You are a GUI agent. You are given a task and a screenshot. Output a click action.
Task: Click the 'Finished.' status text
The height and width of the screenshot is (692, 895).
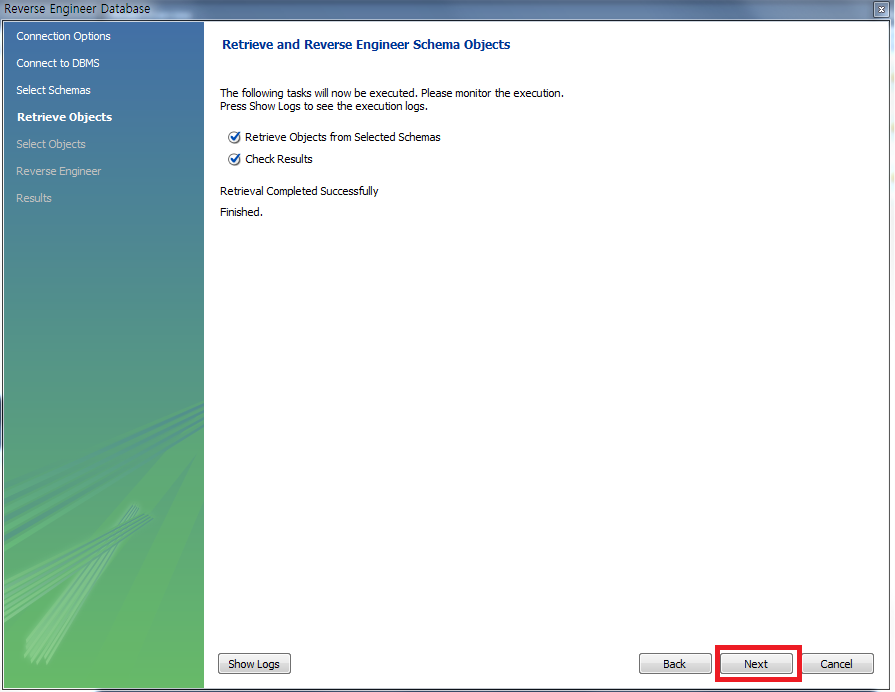[x=241, y=212]
